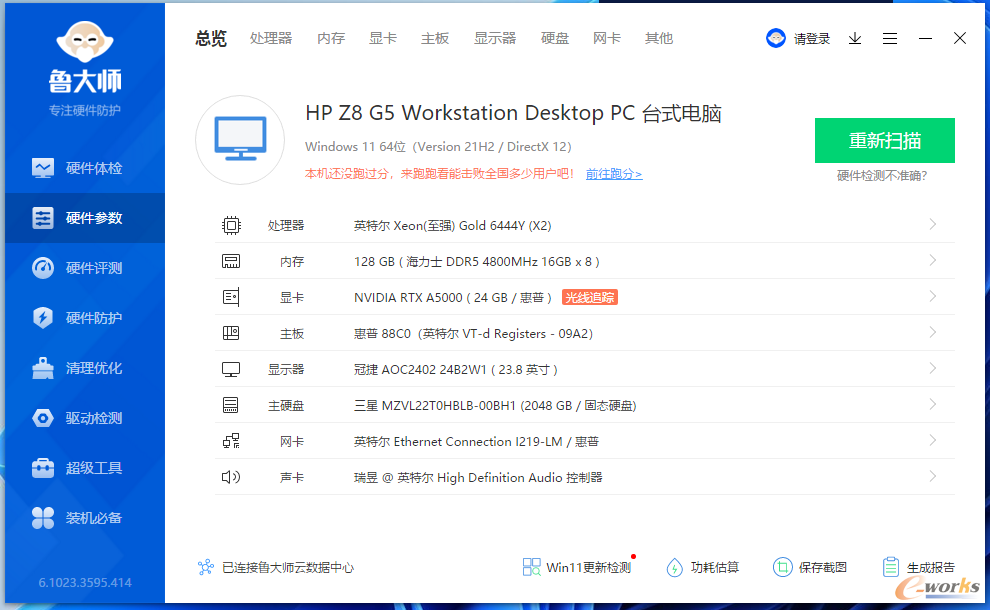Switch to the 显卡 tab
This screenshot has width=990, height=610.
click(x=383, y=39)
